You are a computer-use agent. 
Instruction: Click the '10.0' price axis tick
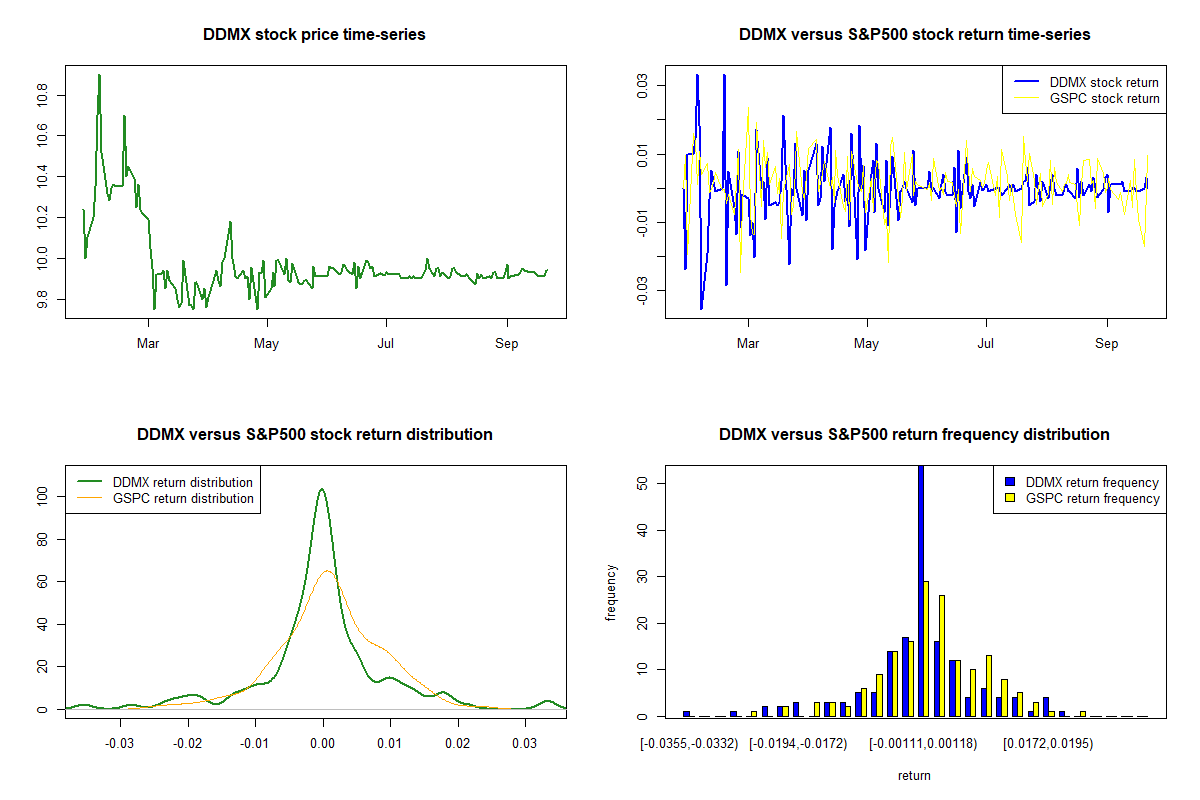[x=42, y=259]
